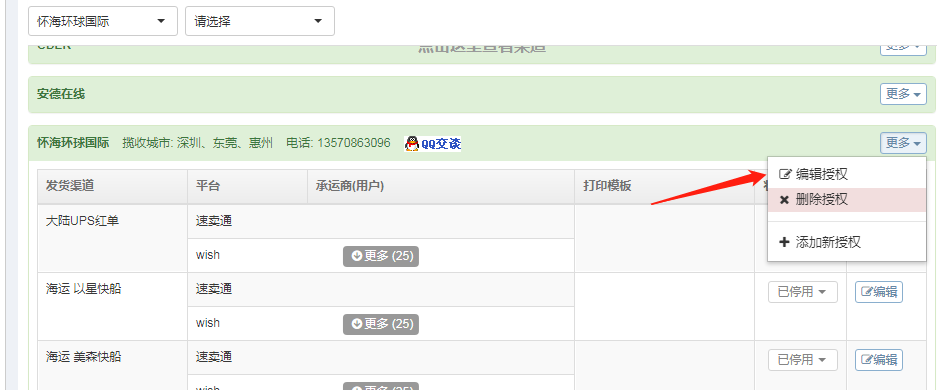Select the 海运 以星快船 channel cell
This screenshot has height=390, width=937.
[x=112, y=306]
